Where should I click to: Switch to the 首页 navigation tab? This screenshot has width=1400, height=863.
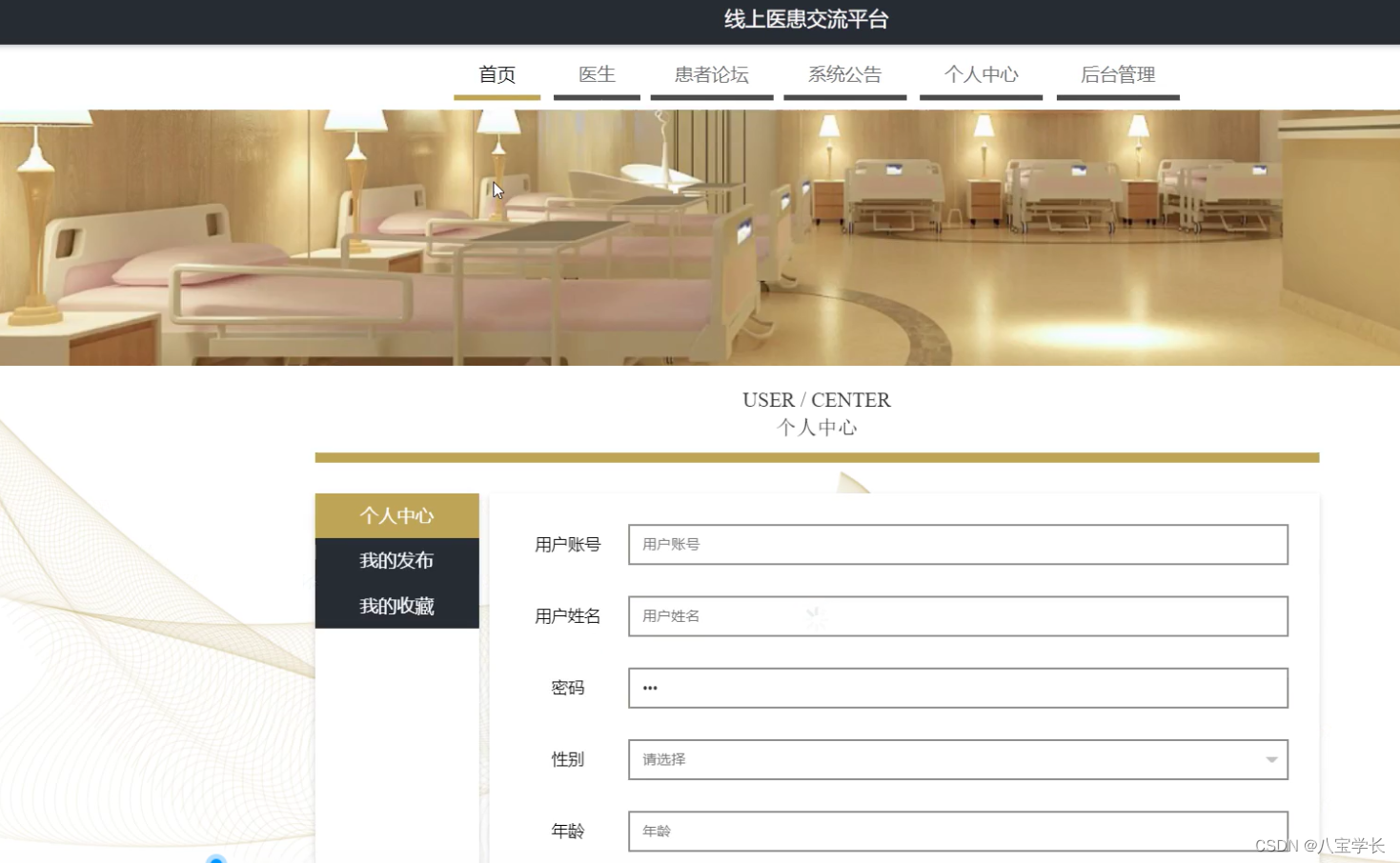497,74
